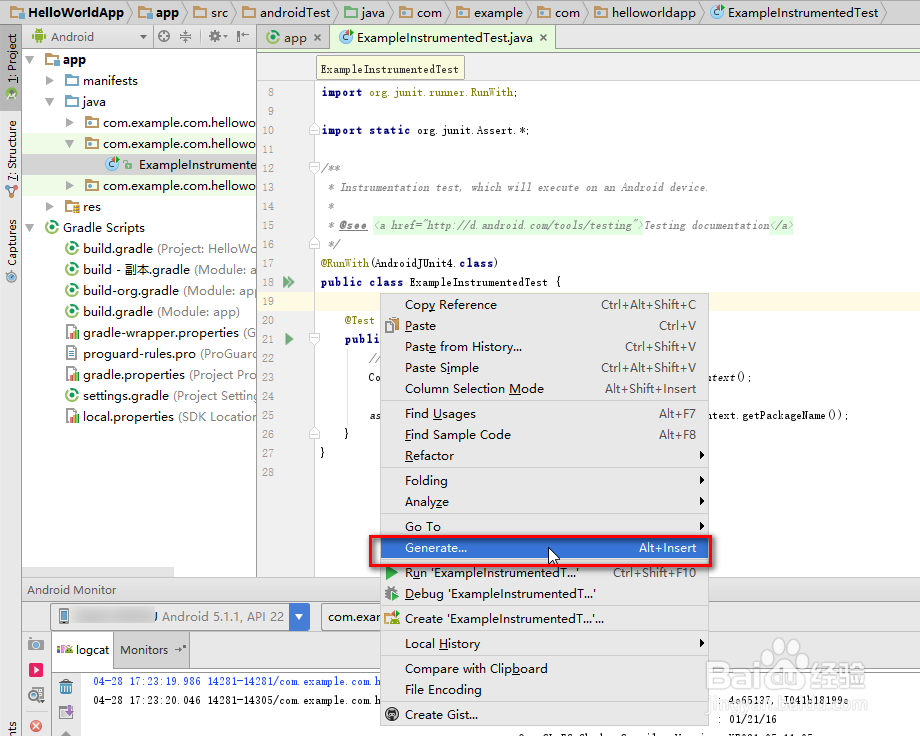
Task: Expand the res folder
Action: (x=50, y=207)
